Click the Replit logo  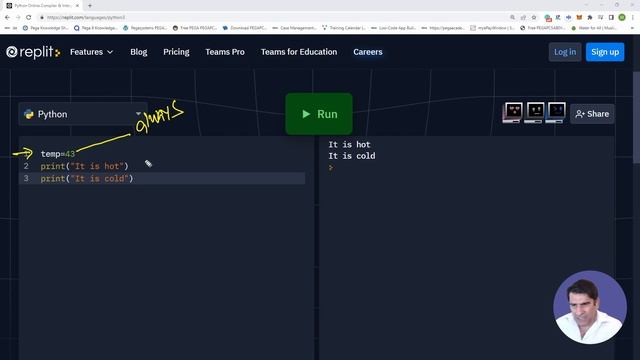click(33, 52)
